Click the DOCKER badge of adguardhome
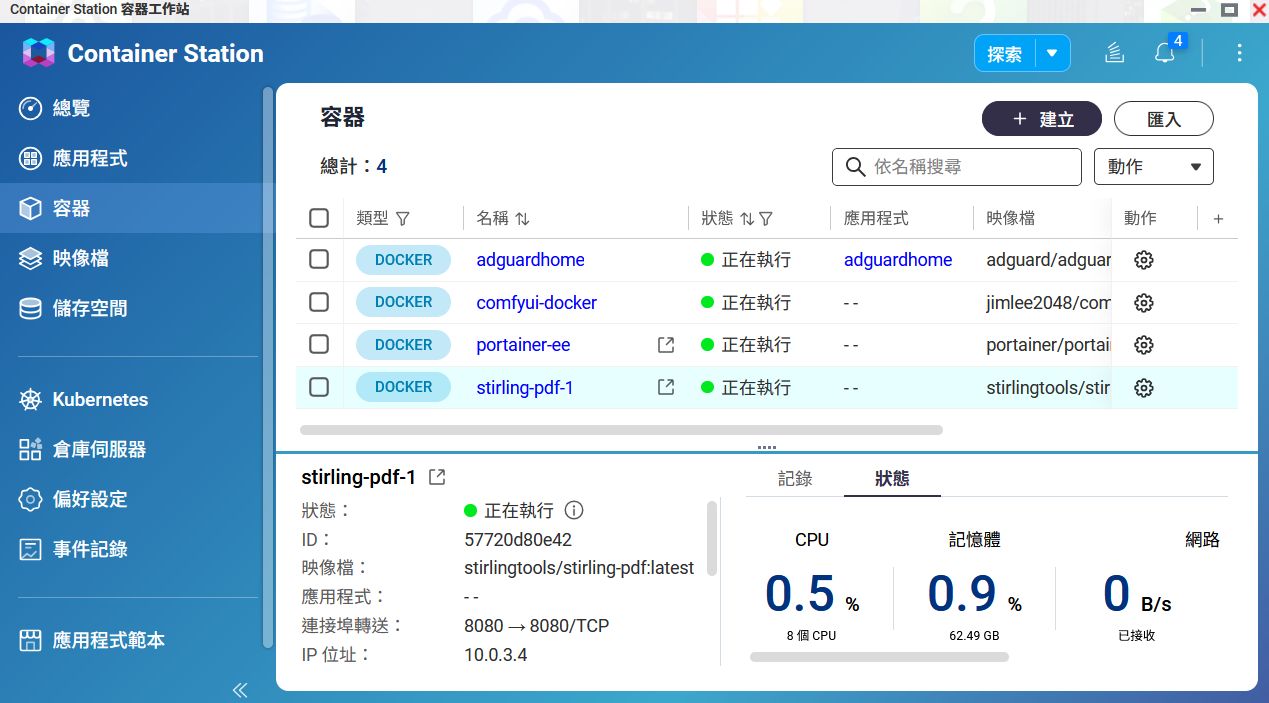 coord(403,260)
